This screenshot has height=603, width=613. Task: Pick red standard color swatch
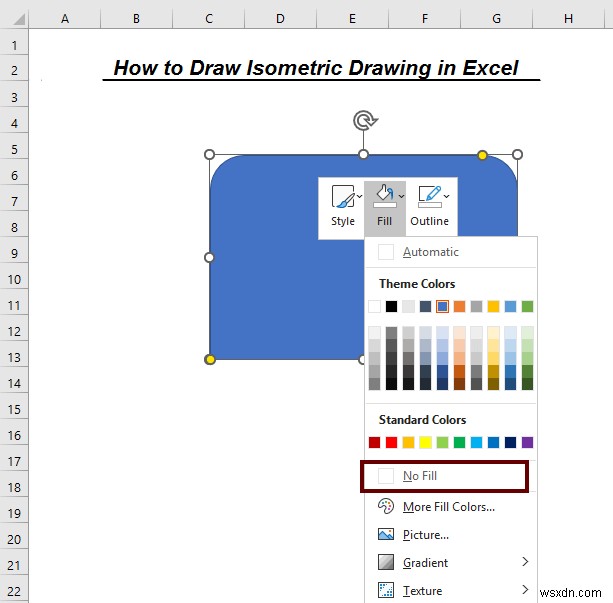coord(391,443)
